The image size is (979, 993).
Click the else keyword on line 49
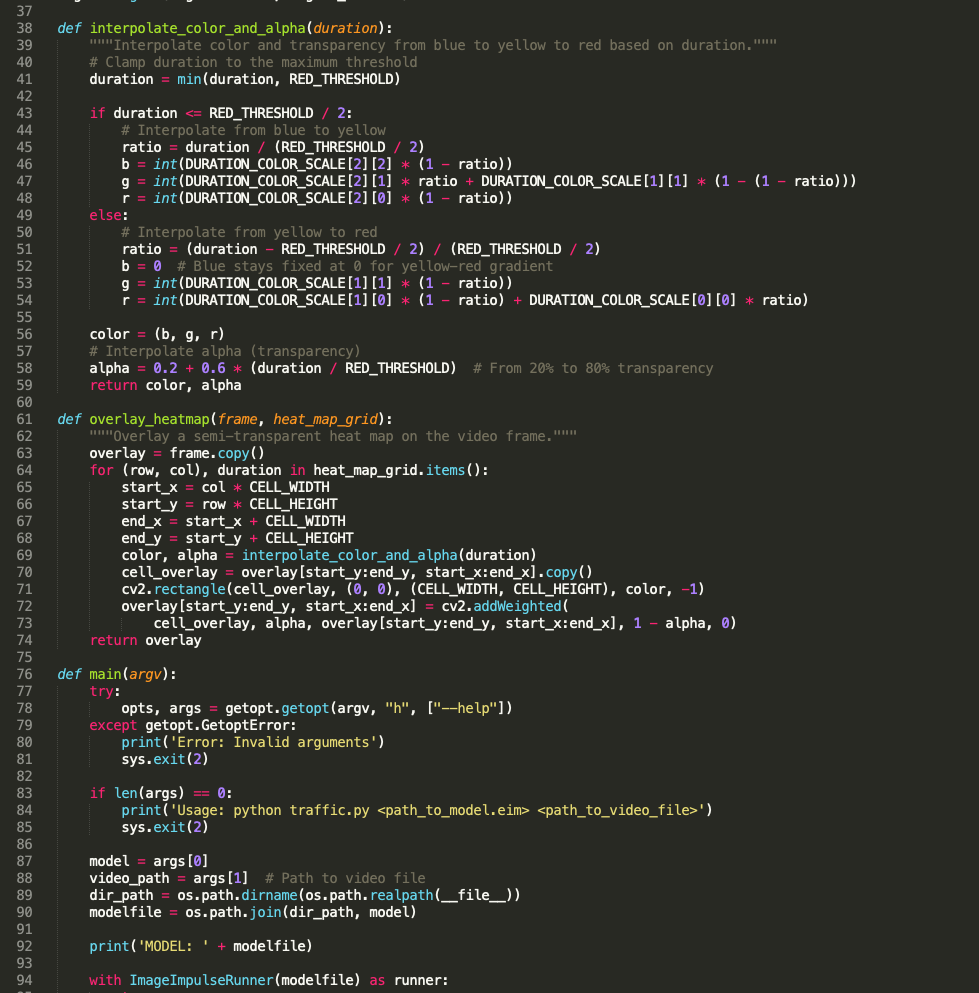tap(105, 215)
